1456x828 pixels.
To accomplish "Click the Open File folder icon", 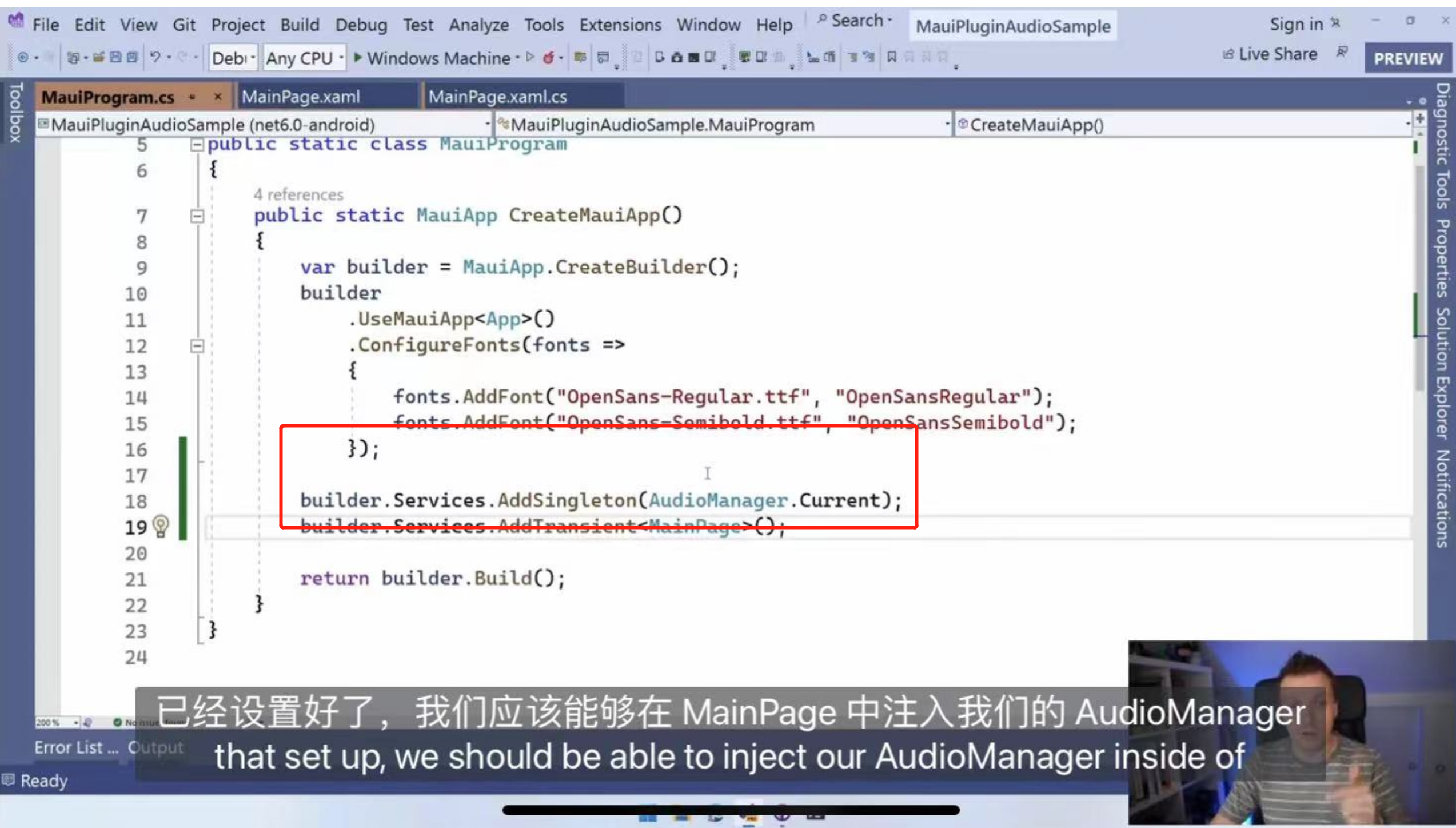I will coord(98,57).
